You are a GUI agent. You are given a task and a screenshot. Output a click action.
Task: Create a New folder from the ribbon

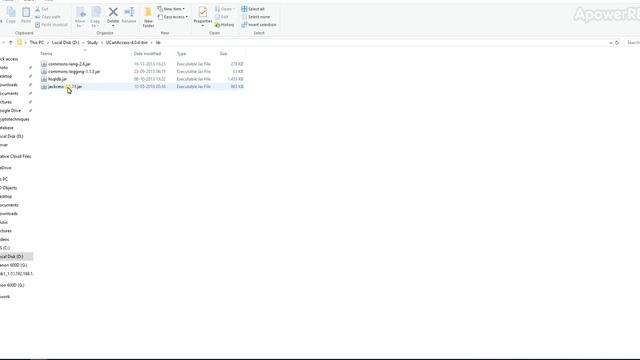click(148, 17)
